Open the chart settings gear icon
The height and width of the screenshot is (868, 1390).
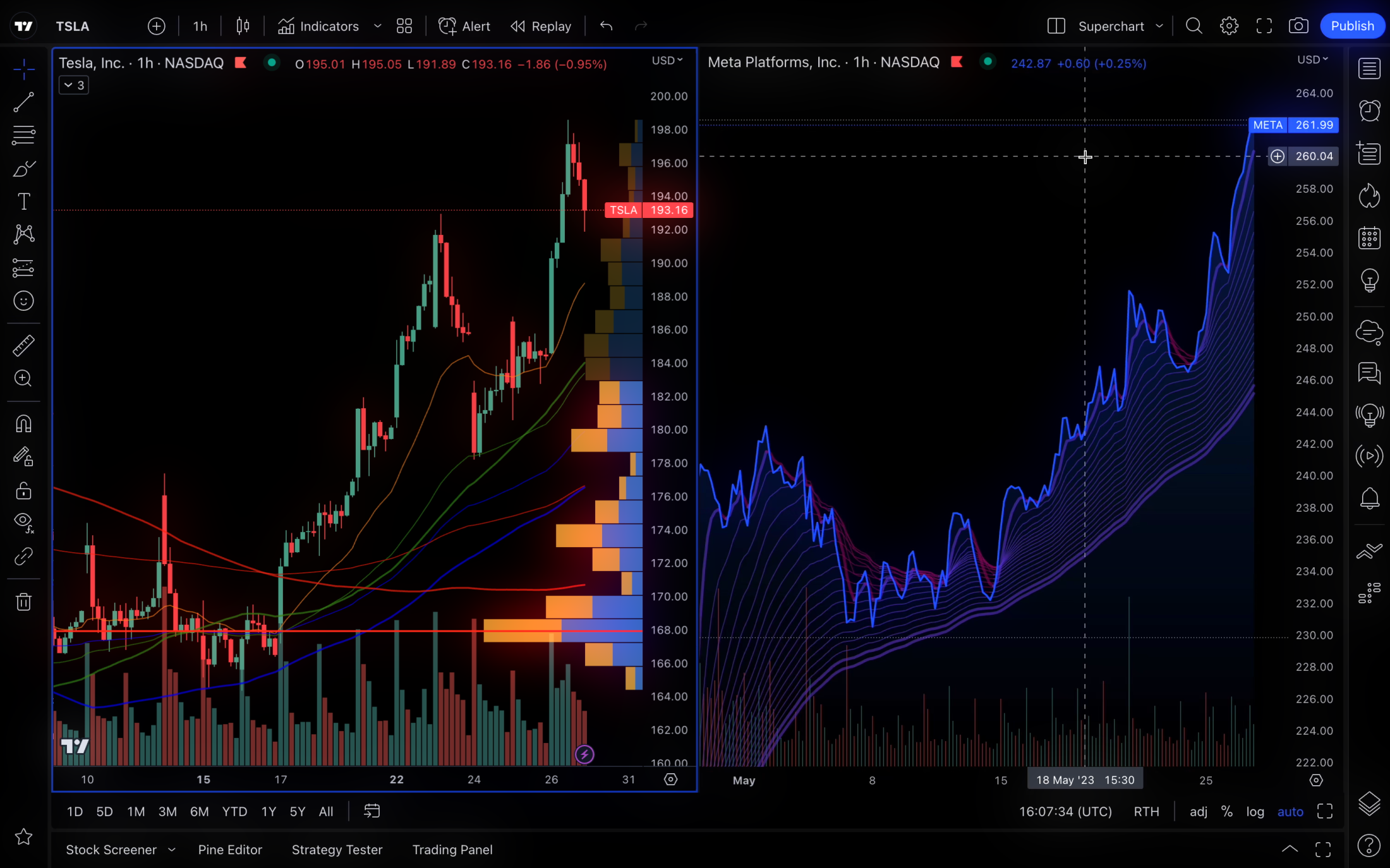[x=1229, y=26]
